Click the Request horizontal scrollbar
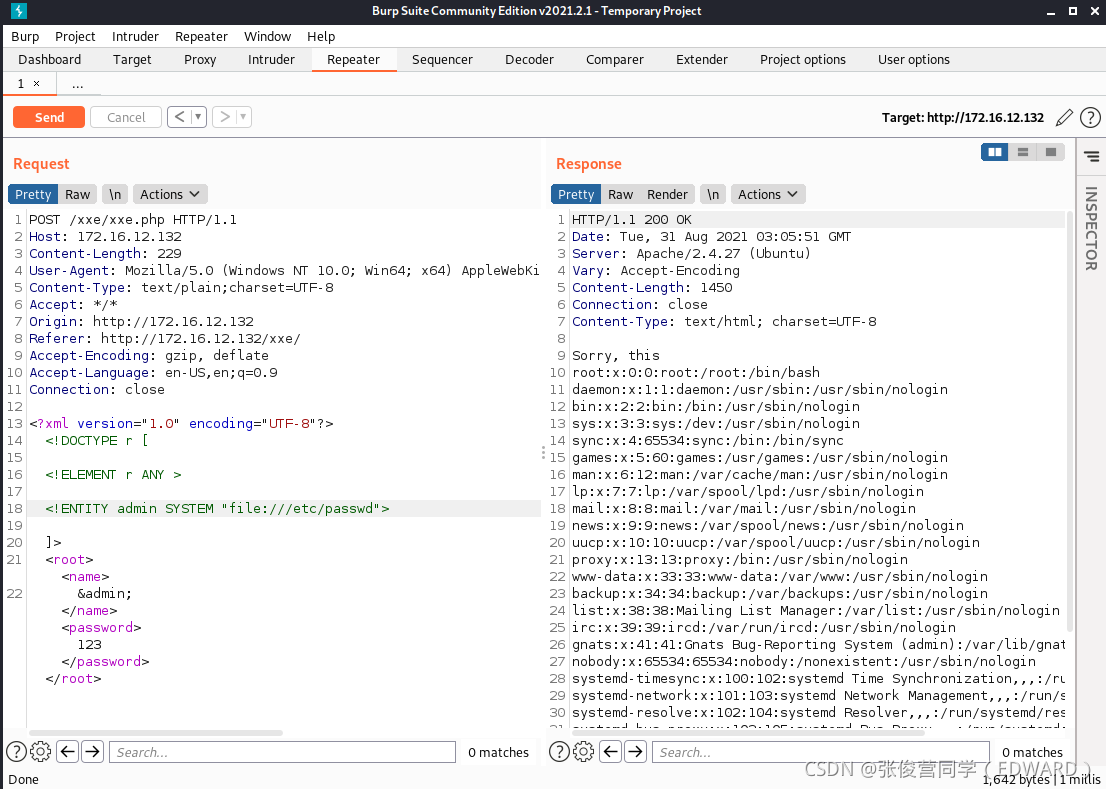Viewport: 1106px width, 789px height. coord(155,733)
